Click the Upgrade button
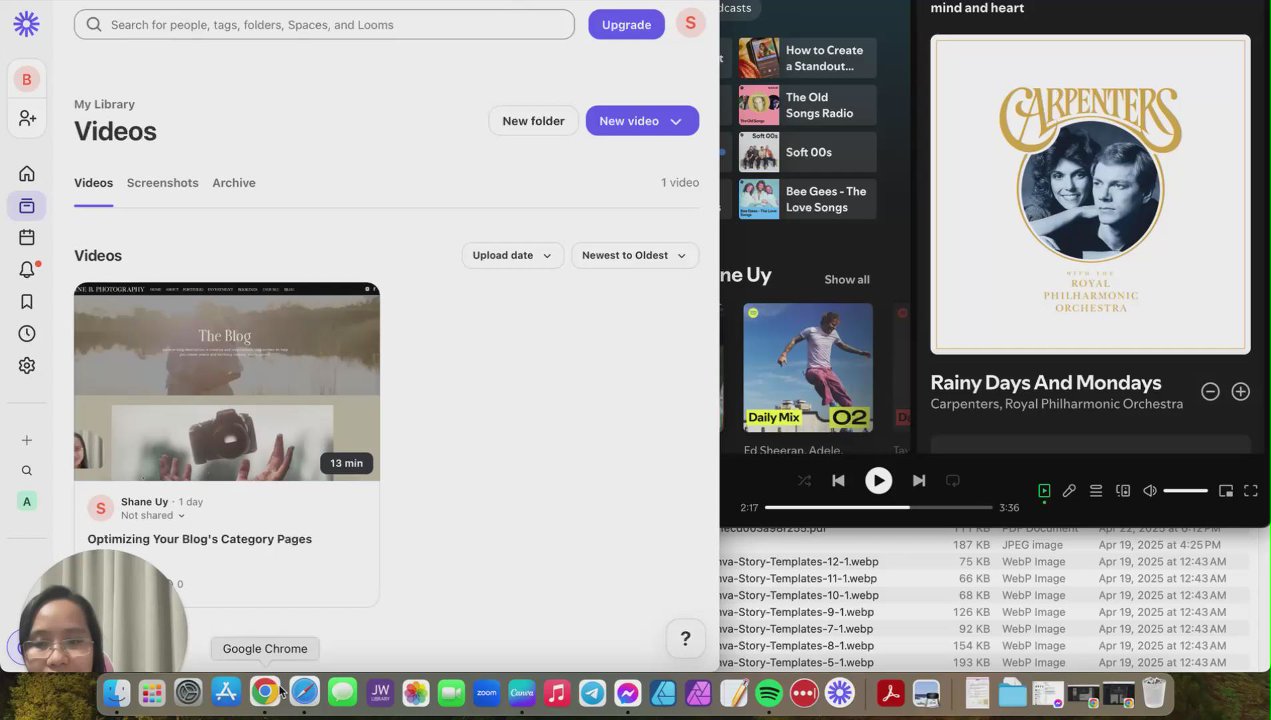The width and height of the screenshot is (1271, 720). pyautogui.click(x=626, y=25)
